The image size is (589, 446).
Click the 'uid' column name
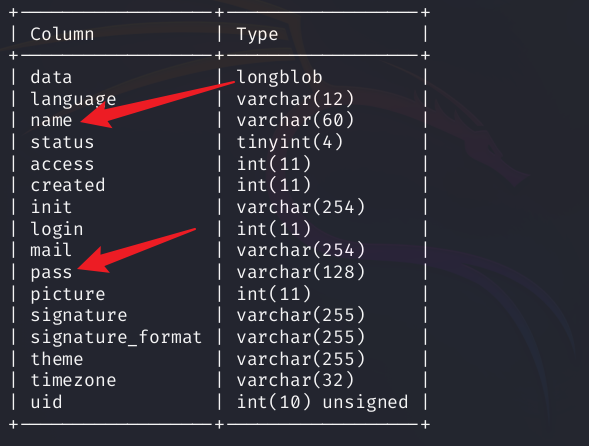[46, 402]
